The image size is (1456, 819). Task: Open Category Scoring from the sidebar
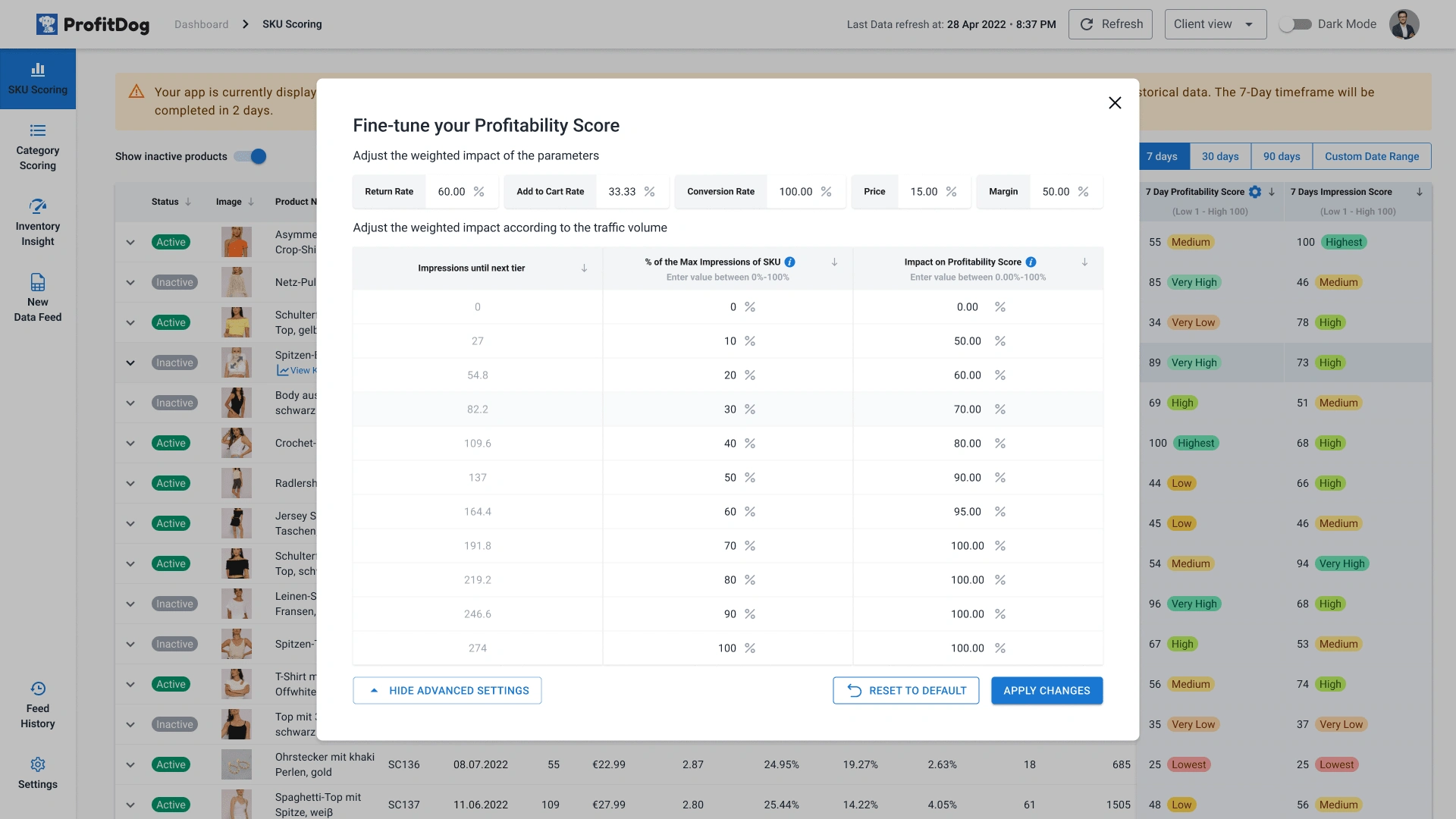(x=38, y=147)
